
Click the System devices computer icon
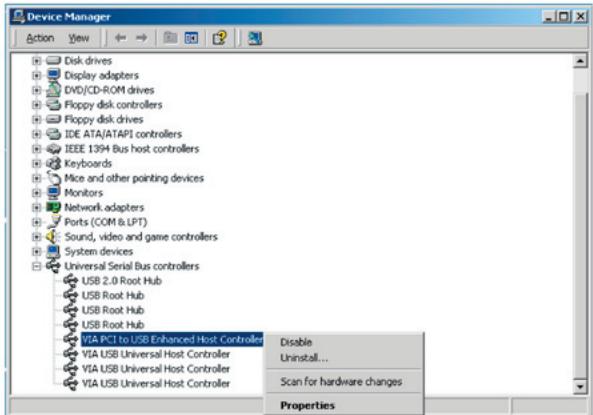point(53,251)
